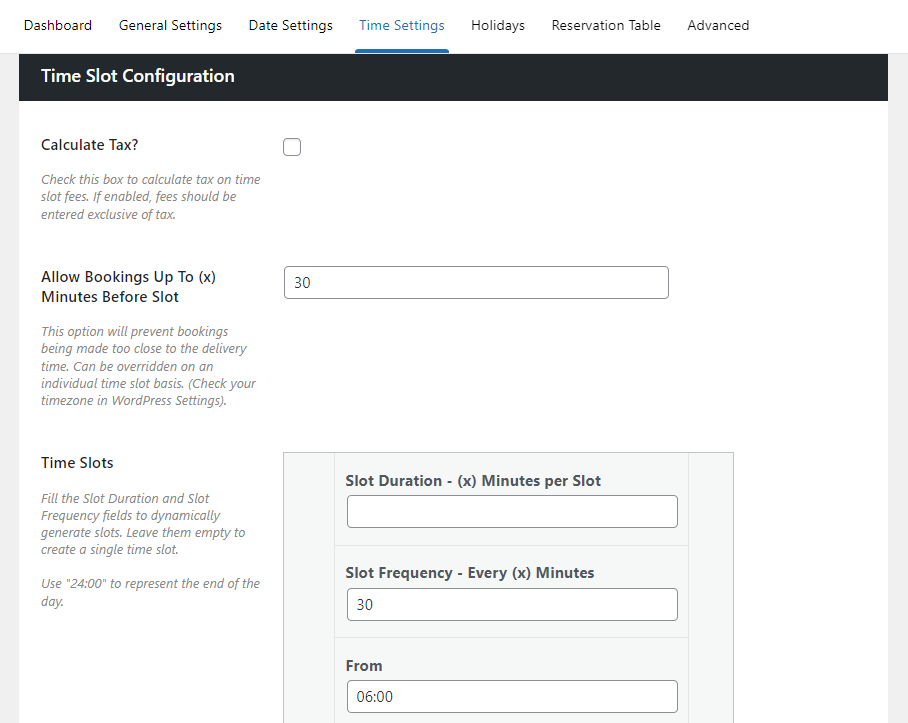Open the Advanced settings tab
This screenshot has height=723, width=908.
point(718,25)
